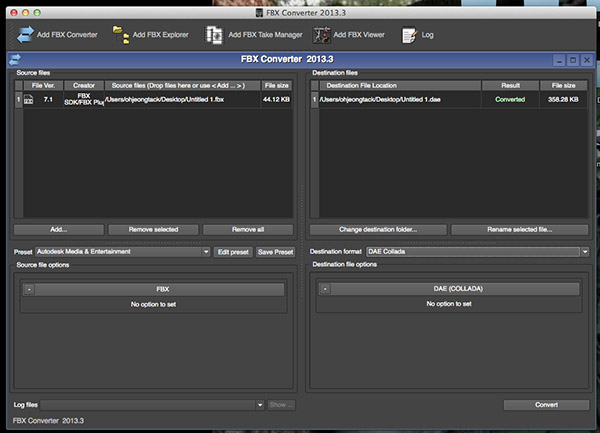600x433 pixels.
Task: Click Change destination folder button
Action: (378, 230)
